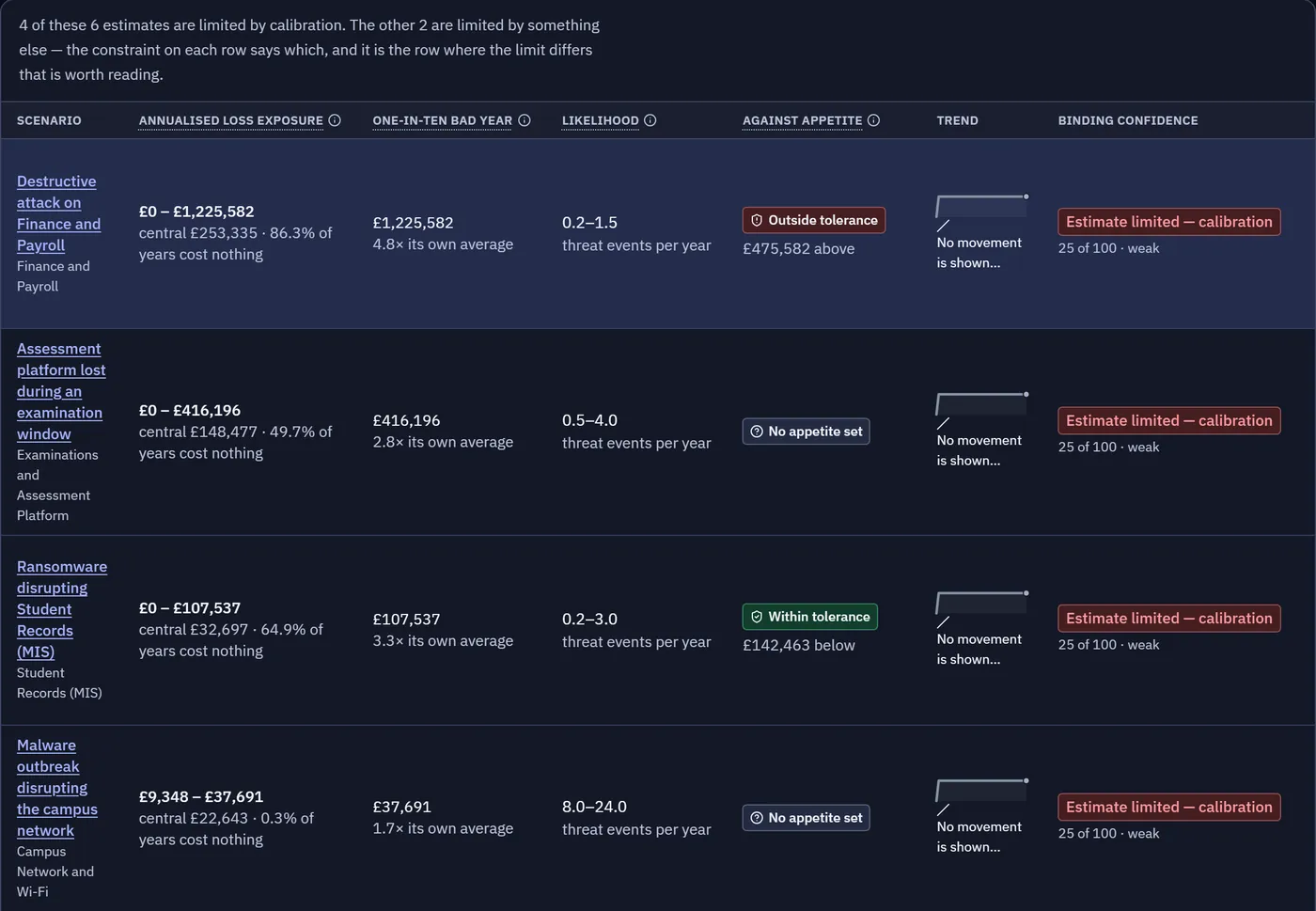Click question icon in Assessment platform appetite badge
The image size is (1316, 911).
(x=757, y=432)
